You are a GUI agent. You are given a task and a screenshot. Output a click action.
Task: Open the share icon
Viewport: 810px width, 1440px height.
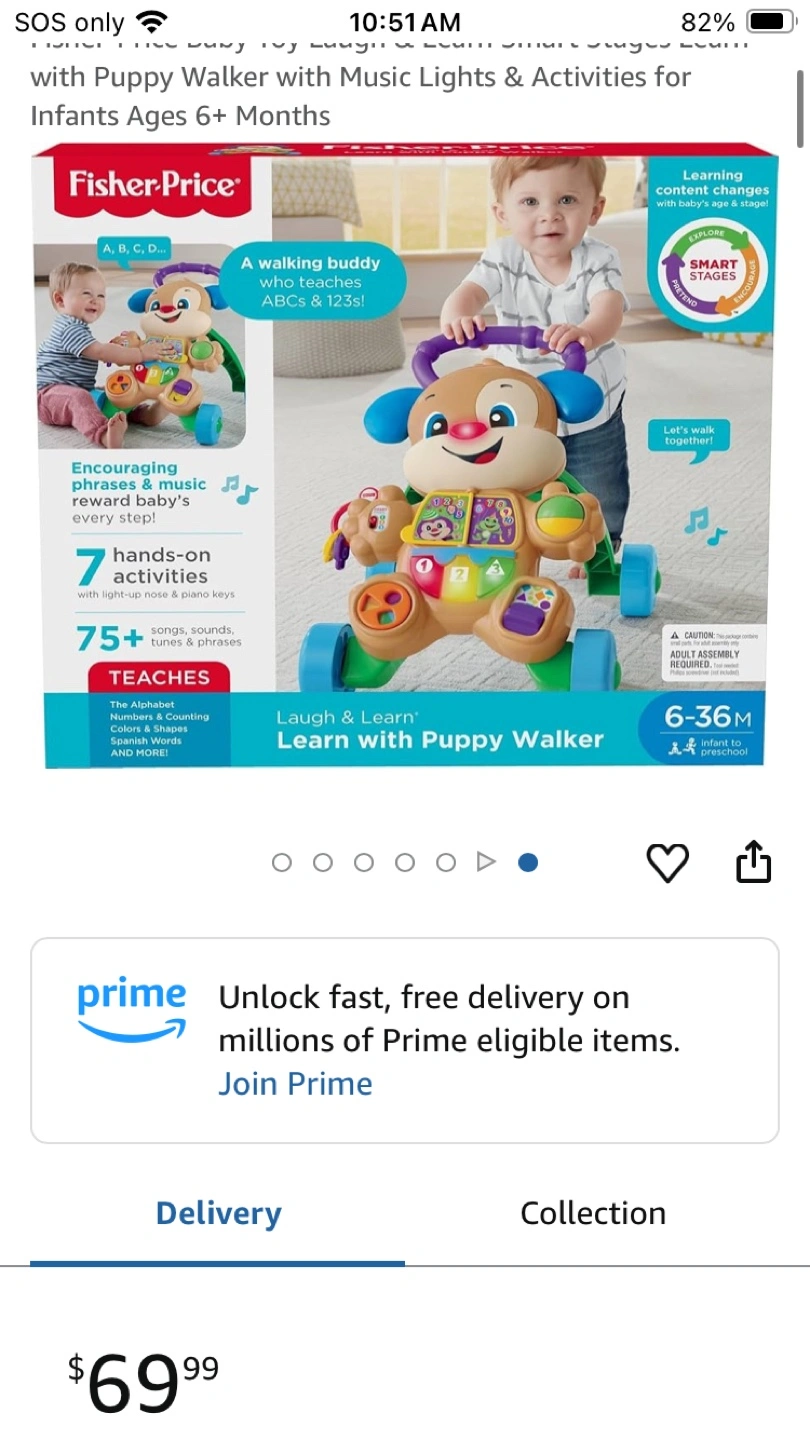tap(754, 861)
